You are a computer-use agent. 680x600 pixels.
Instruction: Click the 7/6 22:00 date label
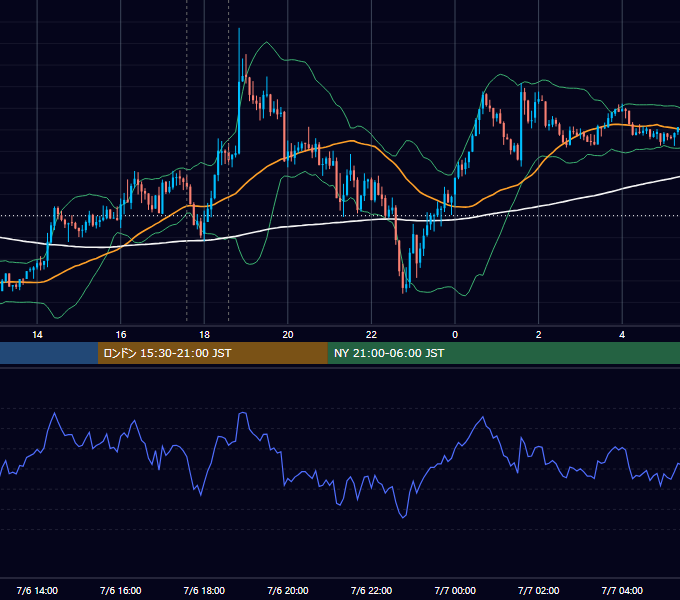click(x=372, y=590)
